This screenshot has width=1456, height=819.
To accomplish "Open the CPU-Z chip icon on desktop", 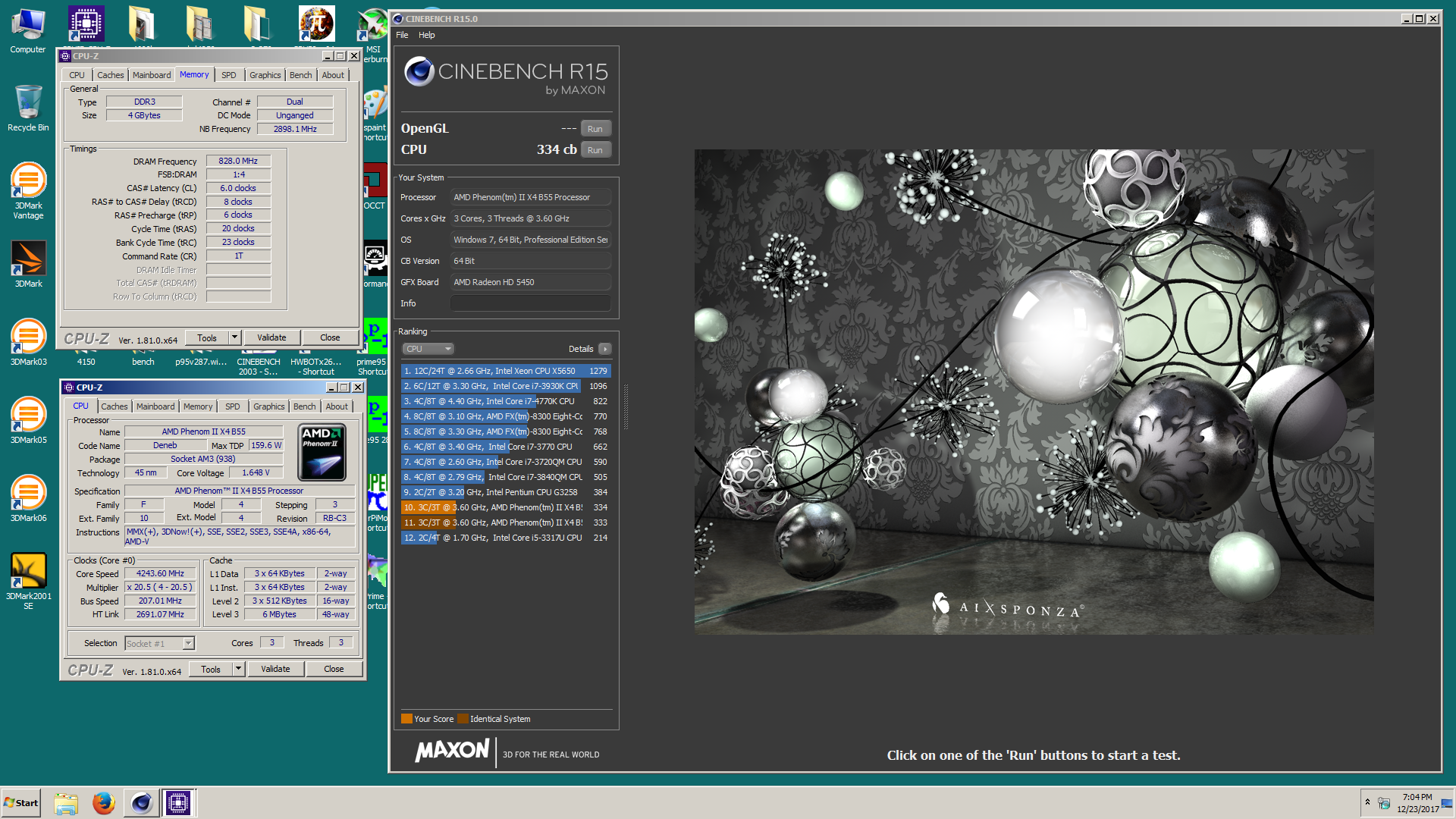I will (86, 24).
